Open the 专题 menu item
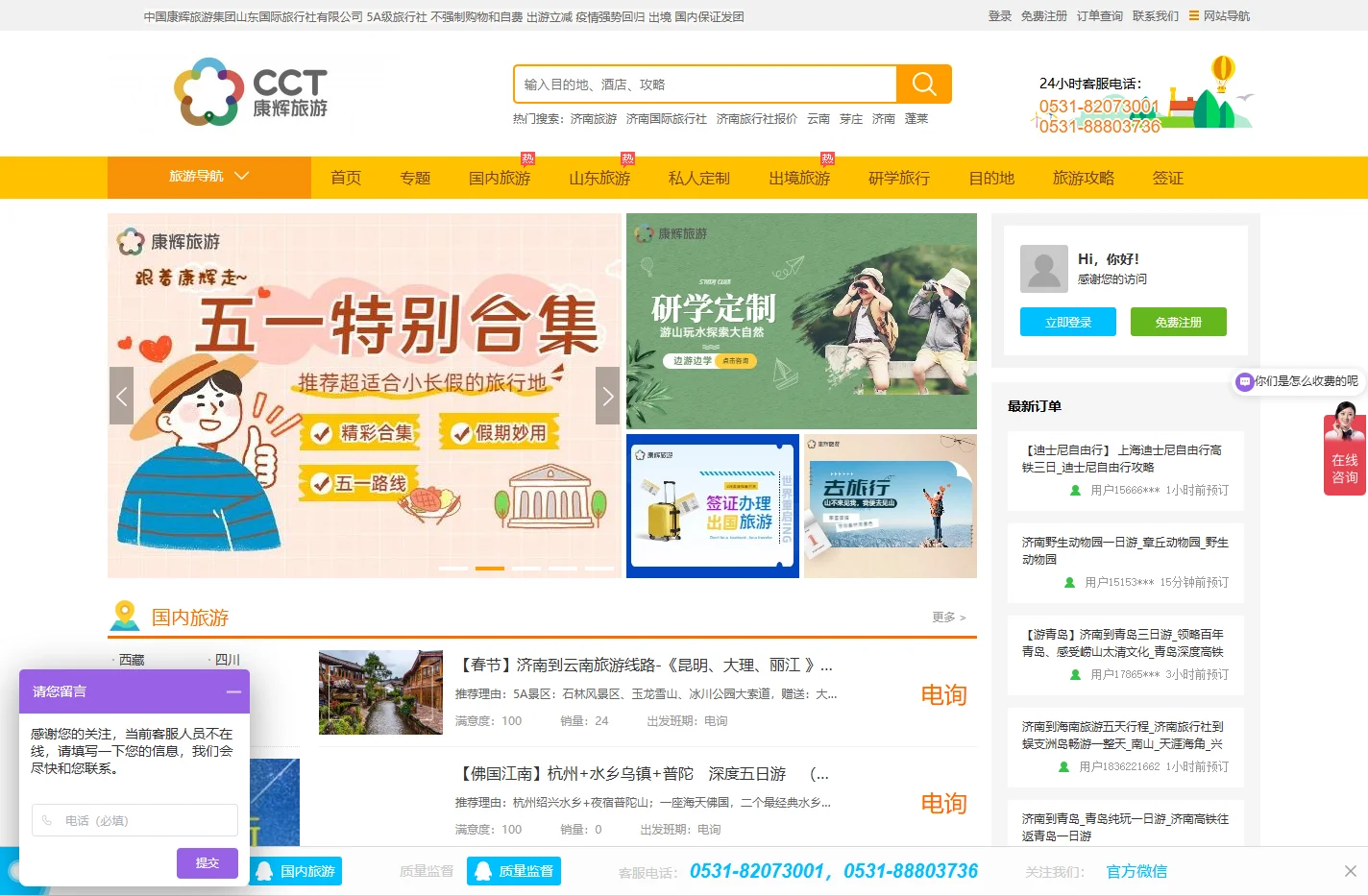Screen dimensions: 1368x896 (x=415, y=178)
